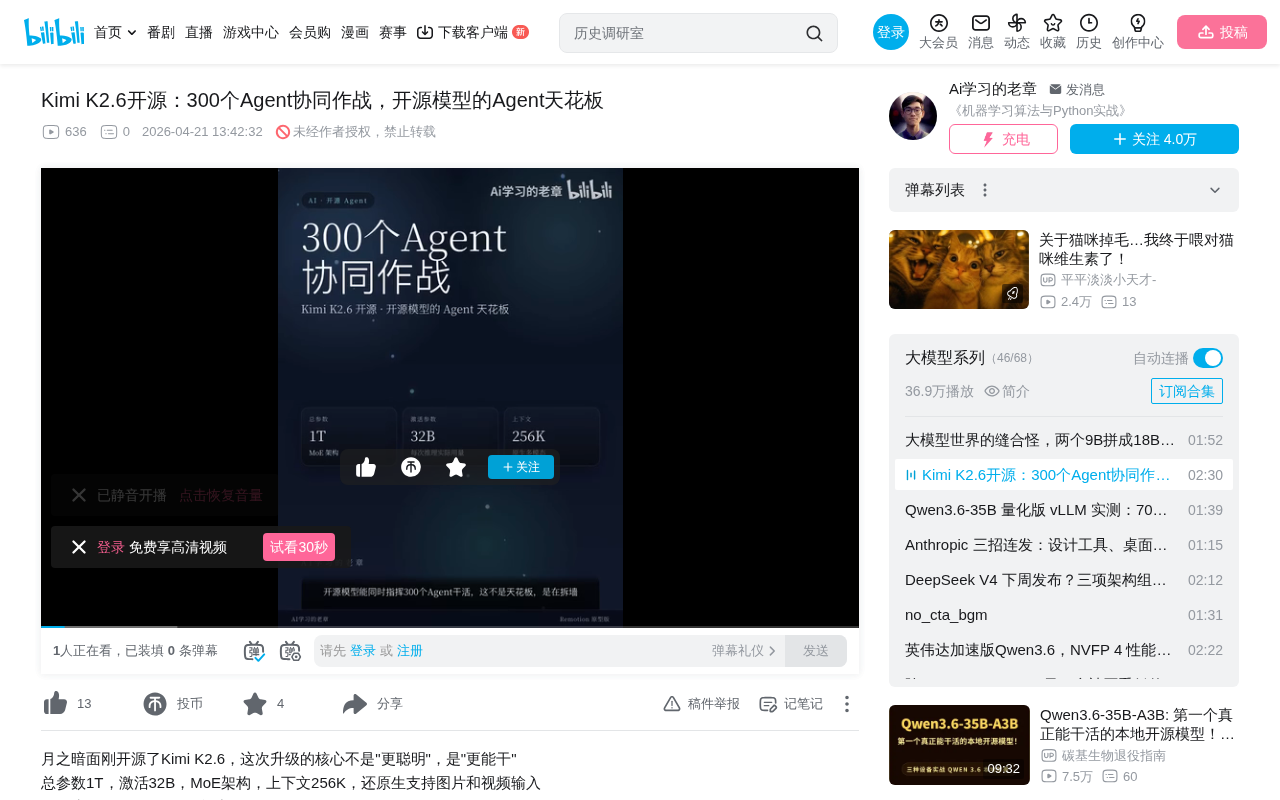Focus the search field 历史调研室
Viewport: 1280px width, 800px height.
(x=685, y=33)
